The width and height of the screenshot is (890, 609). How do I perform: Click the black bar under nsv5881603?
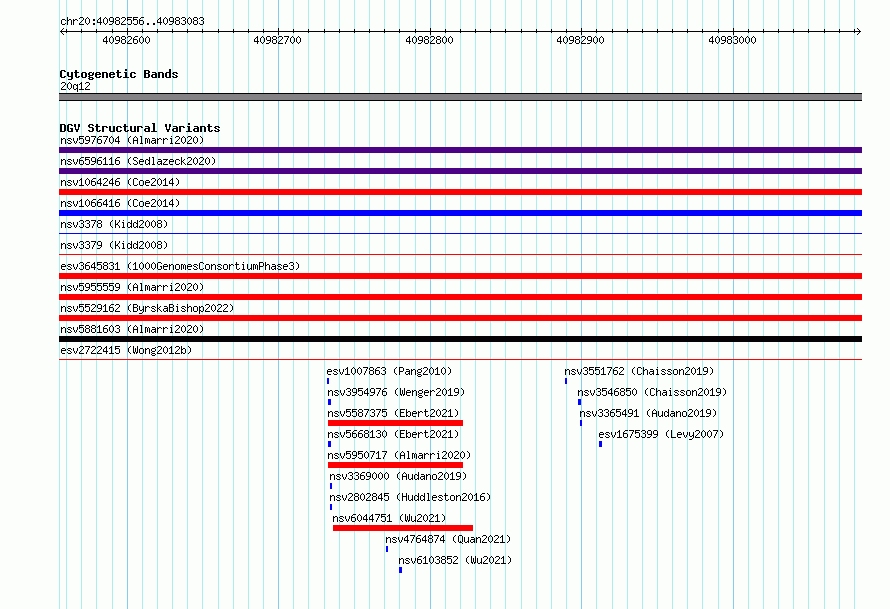pyautogui.click(x=460, y=339)
